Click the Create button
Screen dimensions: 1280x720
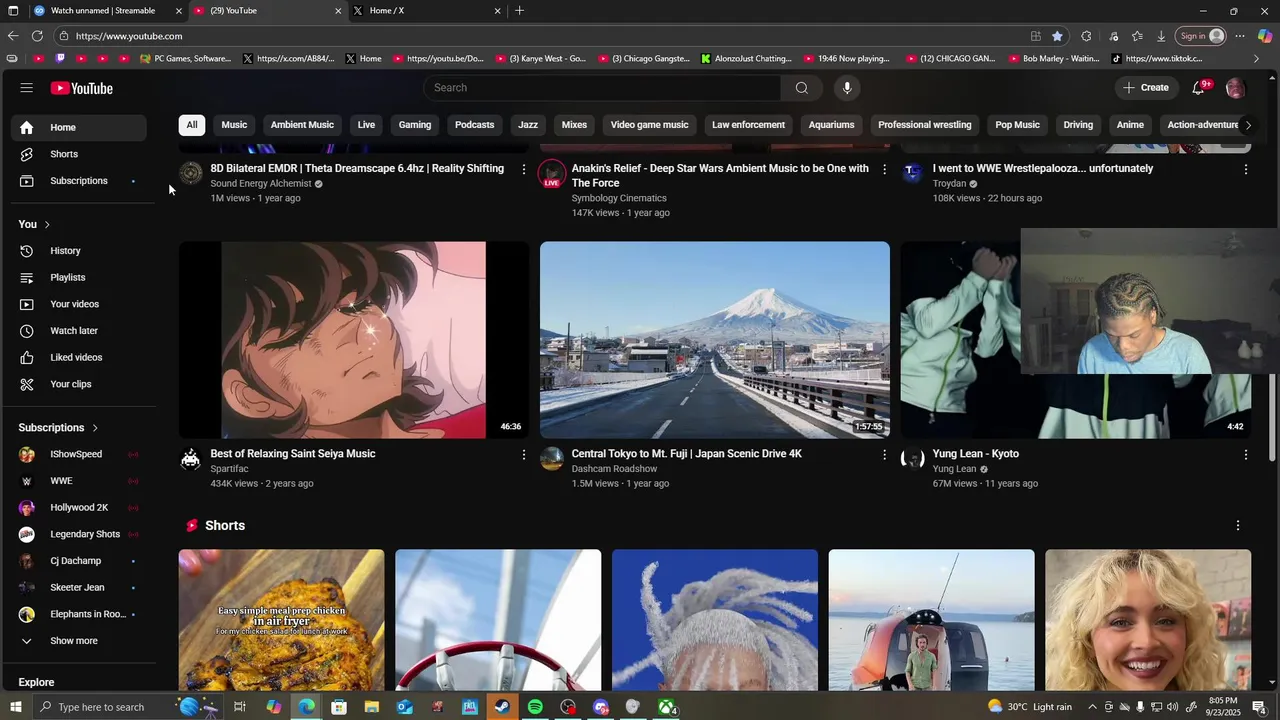point(1145,88)
